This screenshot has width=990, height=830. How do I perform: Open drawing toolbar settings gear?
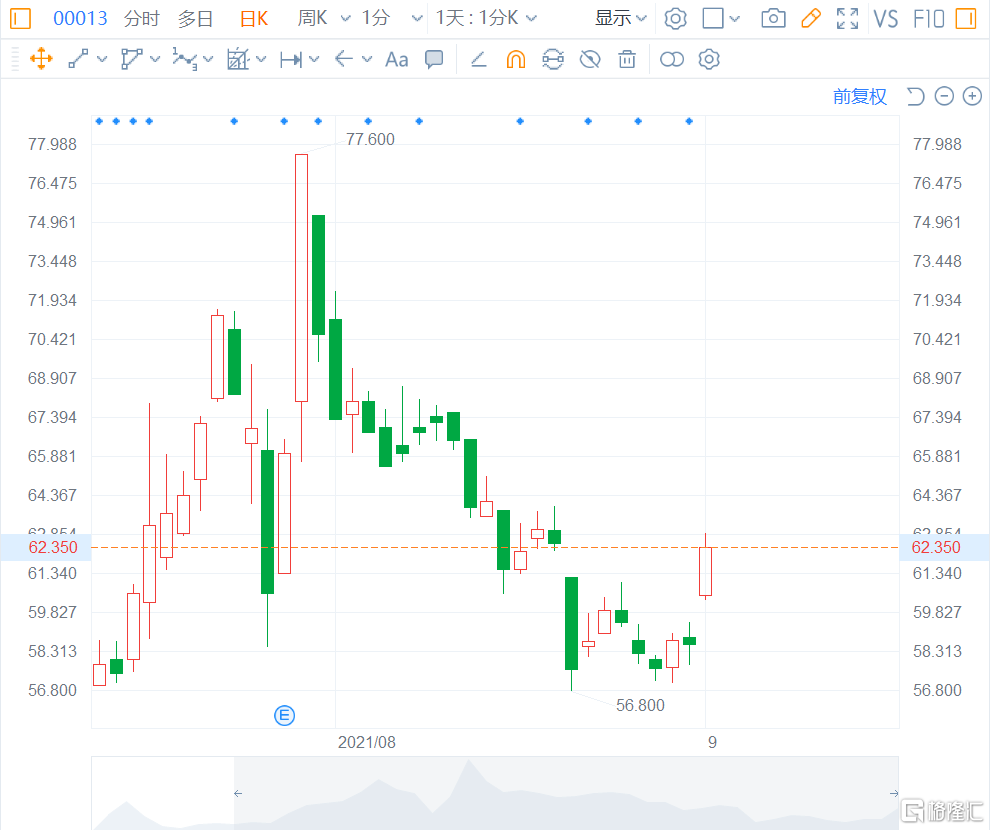tap(709, 59)
